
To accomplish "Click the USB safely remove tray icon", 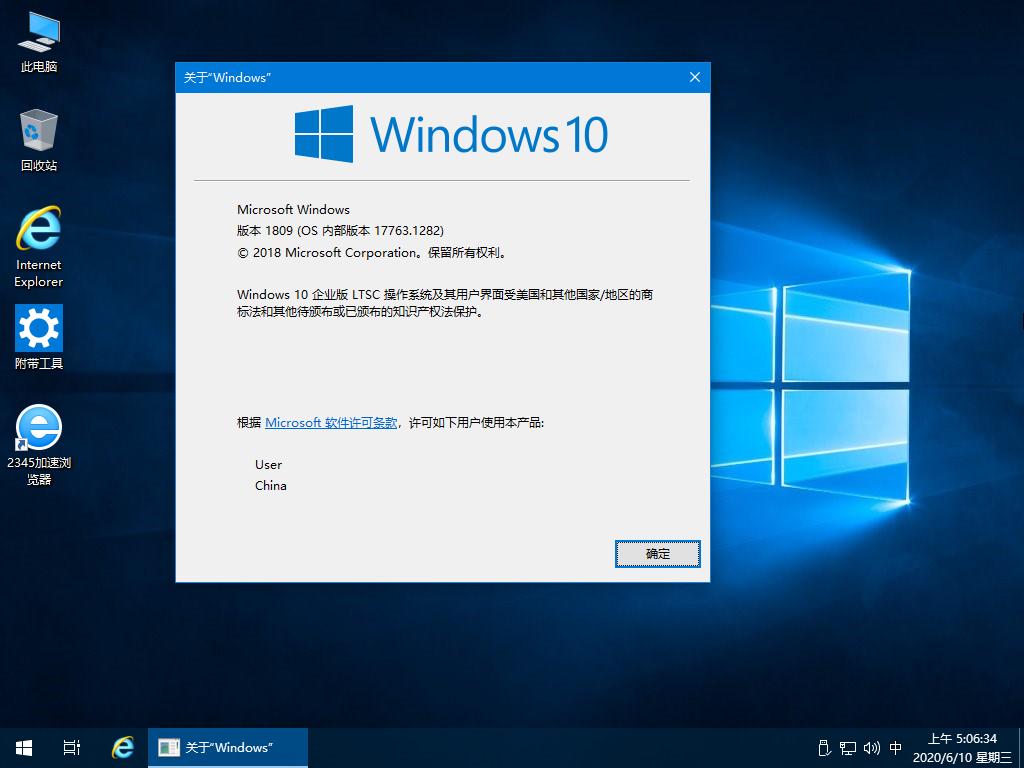I will pos(824,748).
